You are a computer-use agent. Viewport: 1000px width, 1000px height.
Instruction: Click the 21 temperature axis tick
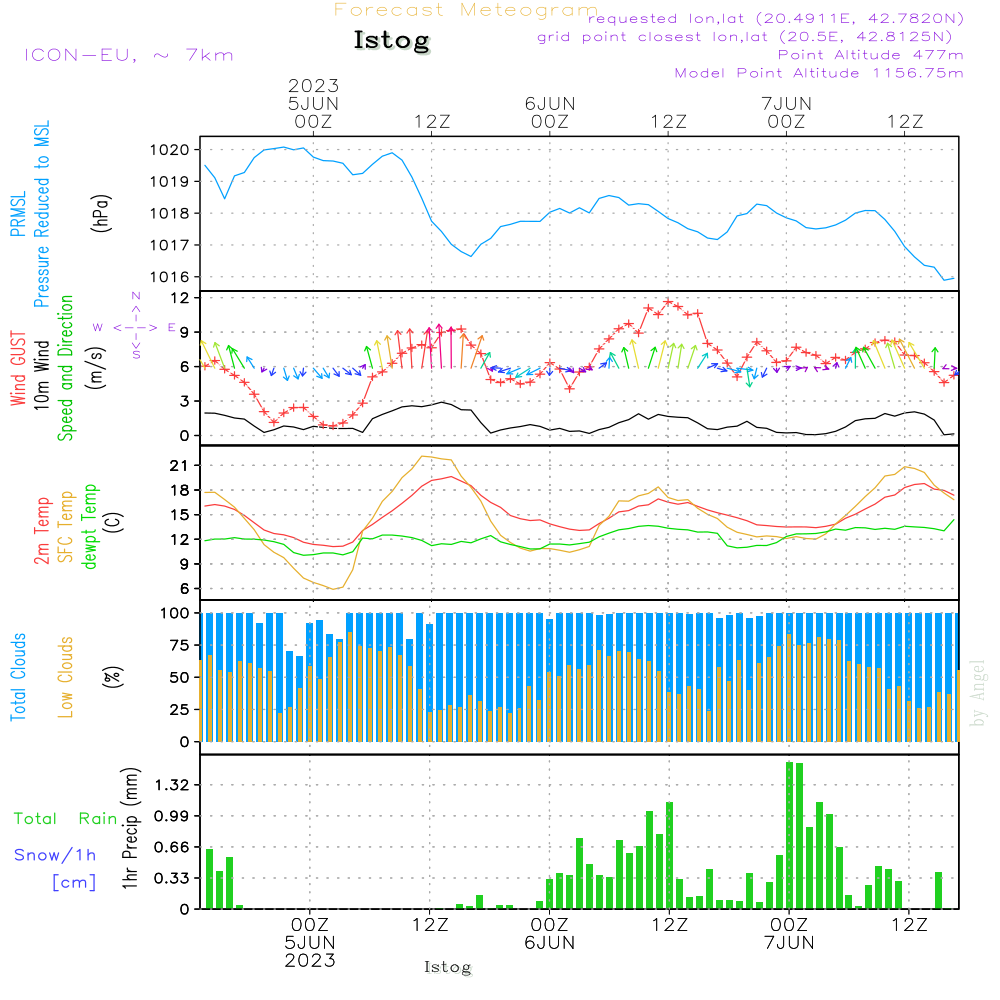pos(179,466)
